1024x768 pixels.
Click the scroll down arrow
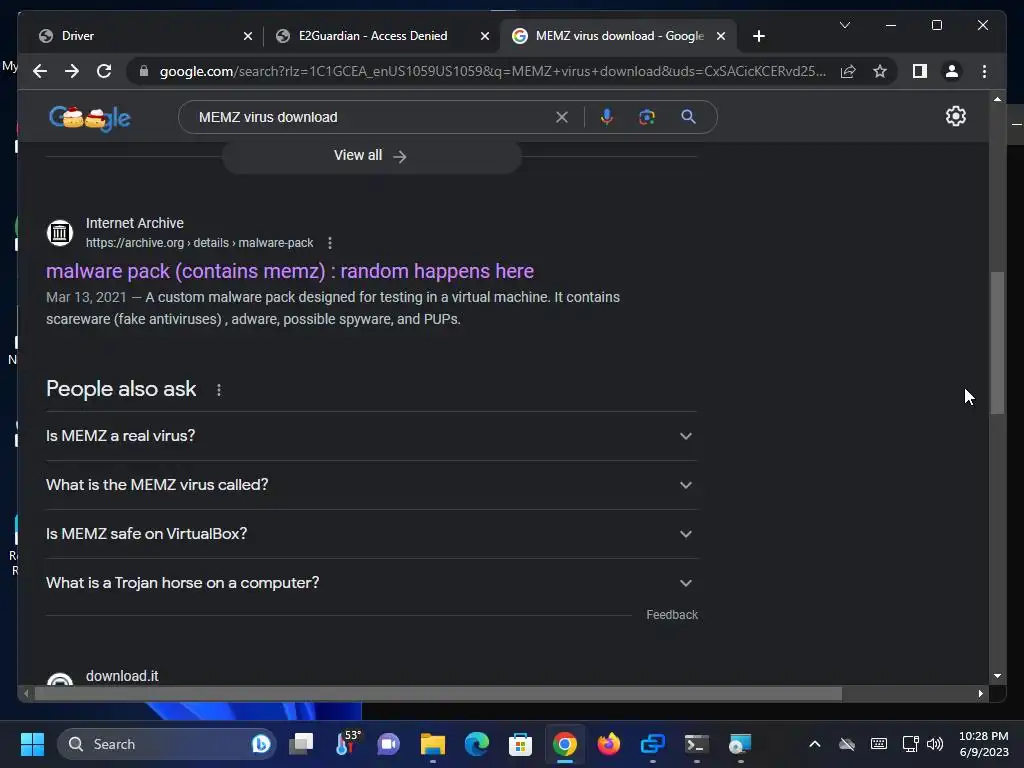point(997,677)
